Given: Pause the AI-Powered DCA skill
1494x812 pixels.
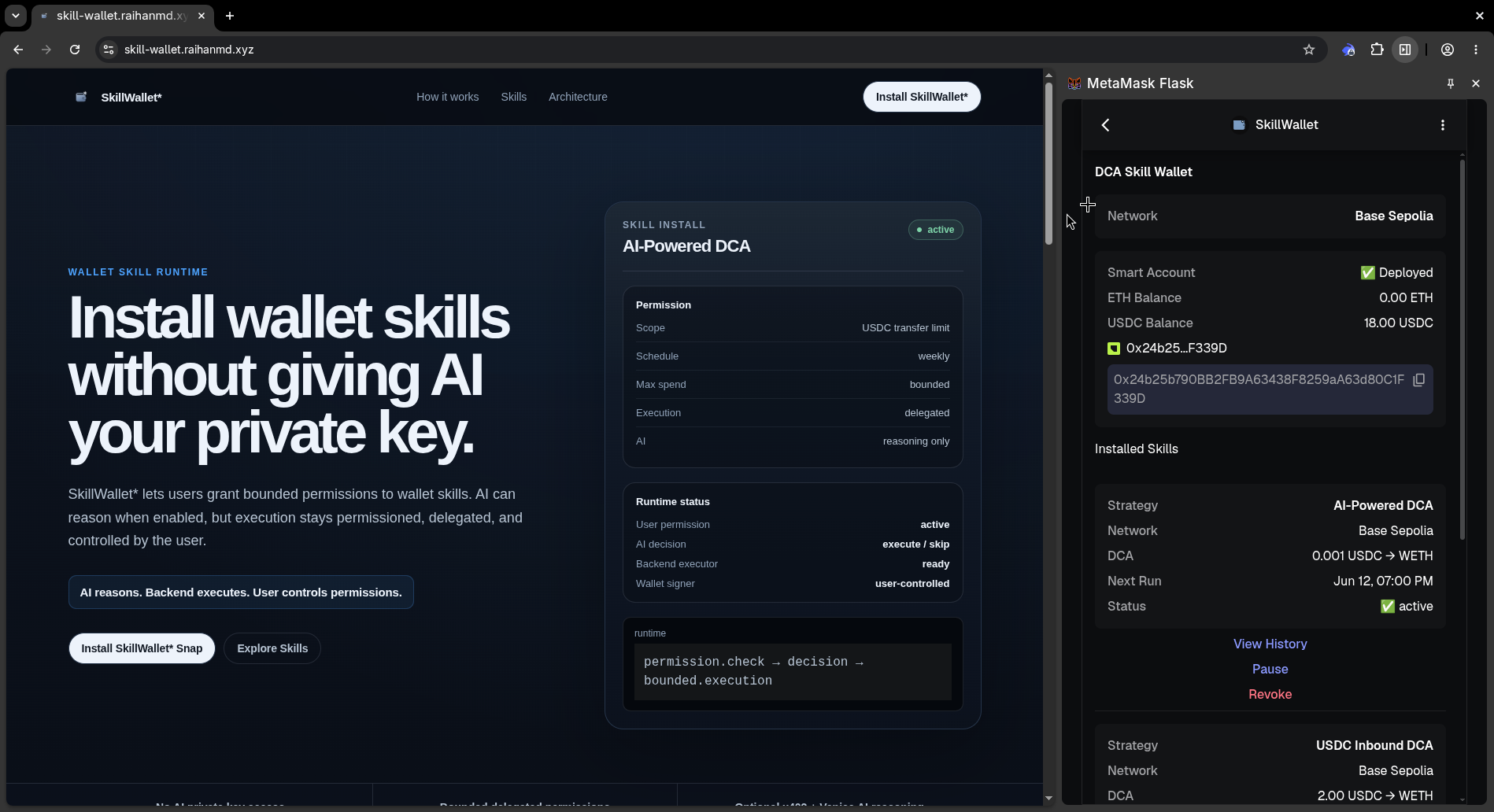Looking at the screenshot, I should (x=1270, y=669).
